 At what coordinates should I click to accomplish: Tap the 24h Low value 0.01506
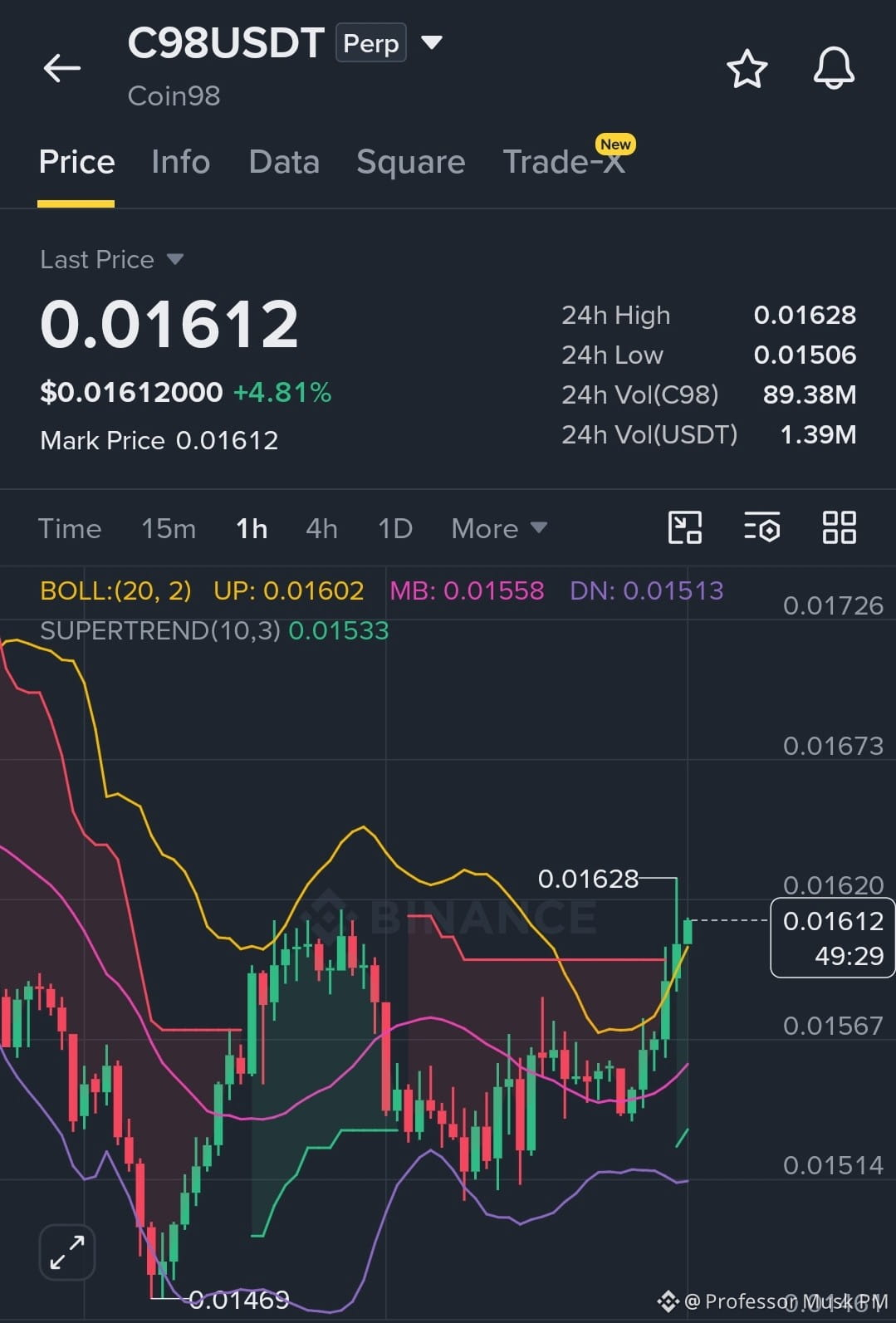point(805,355)
